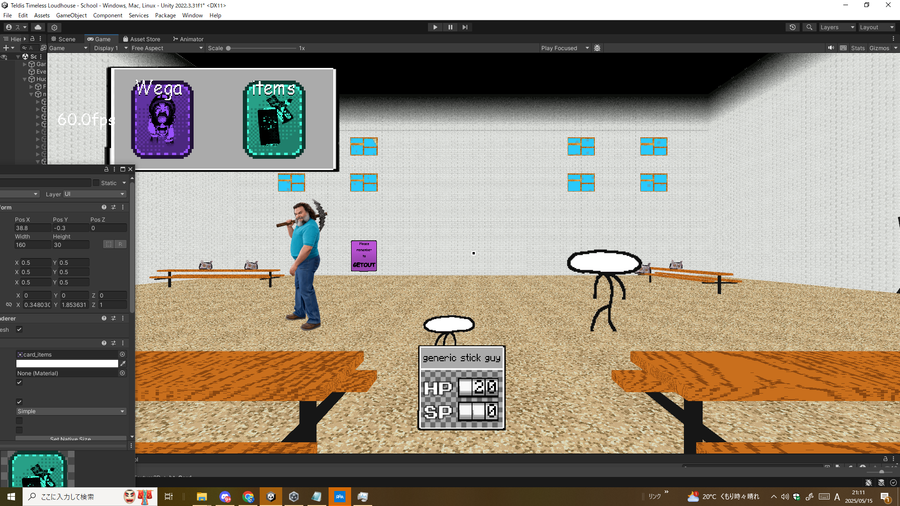Image resolution: width=900 pixels, height=506 pixels.
Task: Toggle the Gizmos button
Action: coord(879,48)
